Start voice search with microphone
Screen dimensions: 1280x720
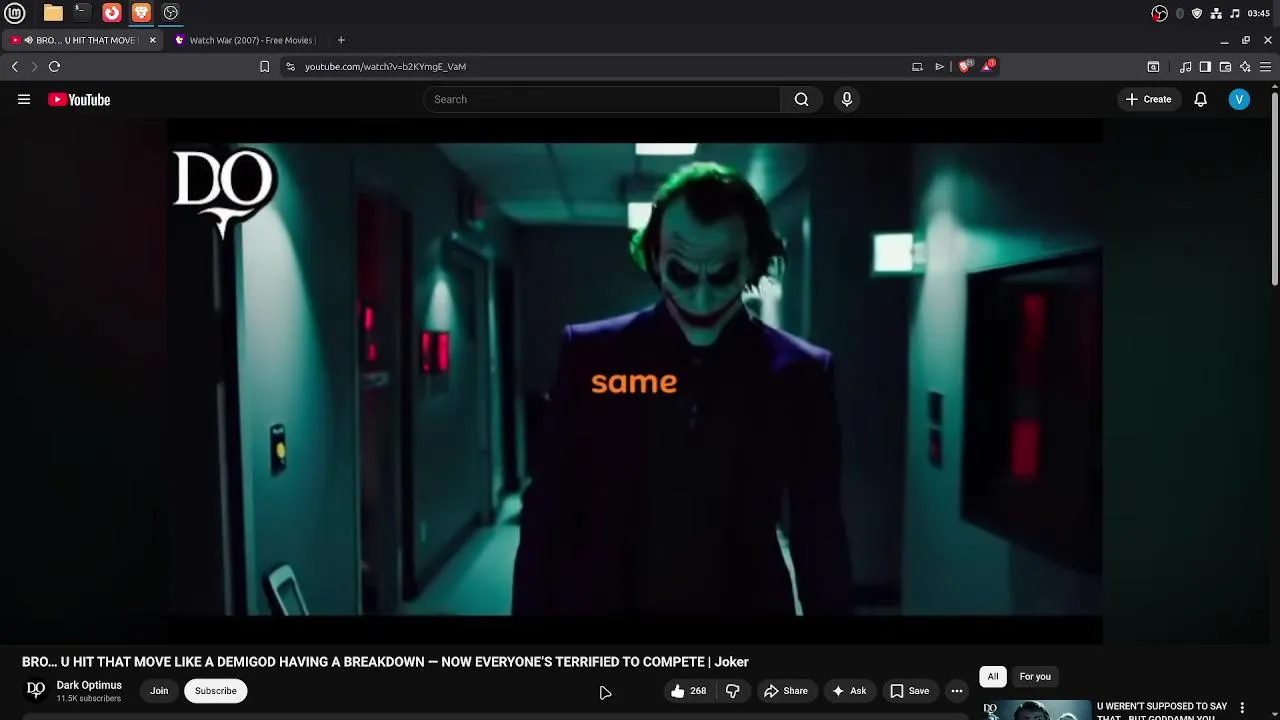click(846, 99)
